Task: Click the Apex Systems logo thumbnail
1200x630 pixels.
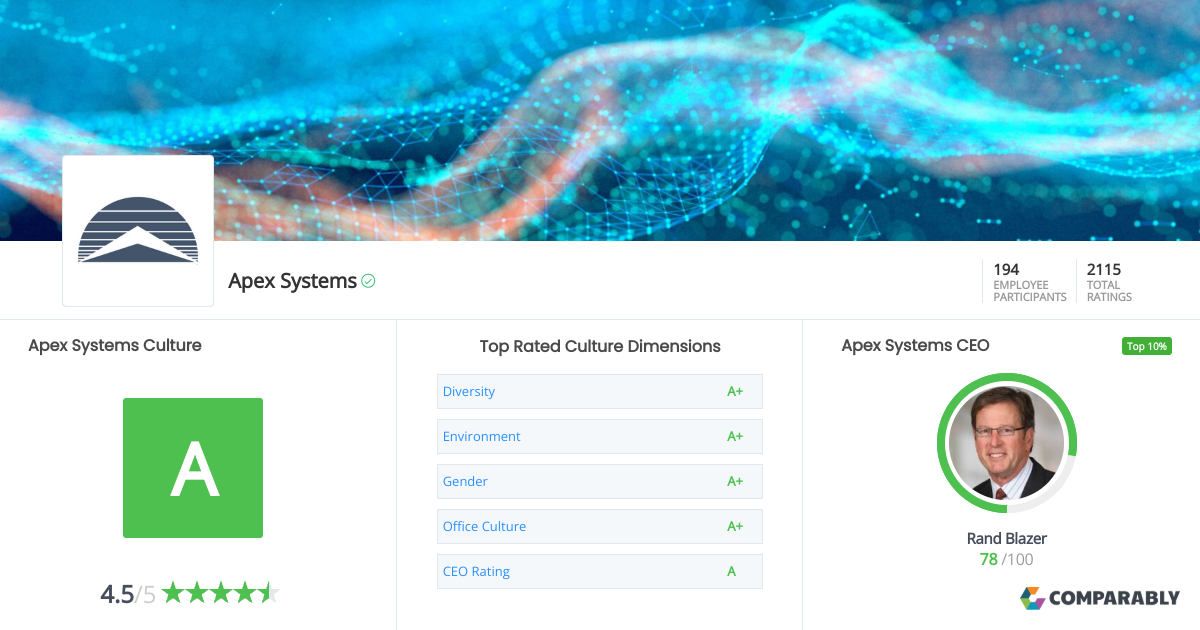Action: pos(138,231)
